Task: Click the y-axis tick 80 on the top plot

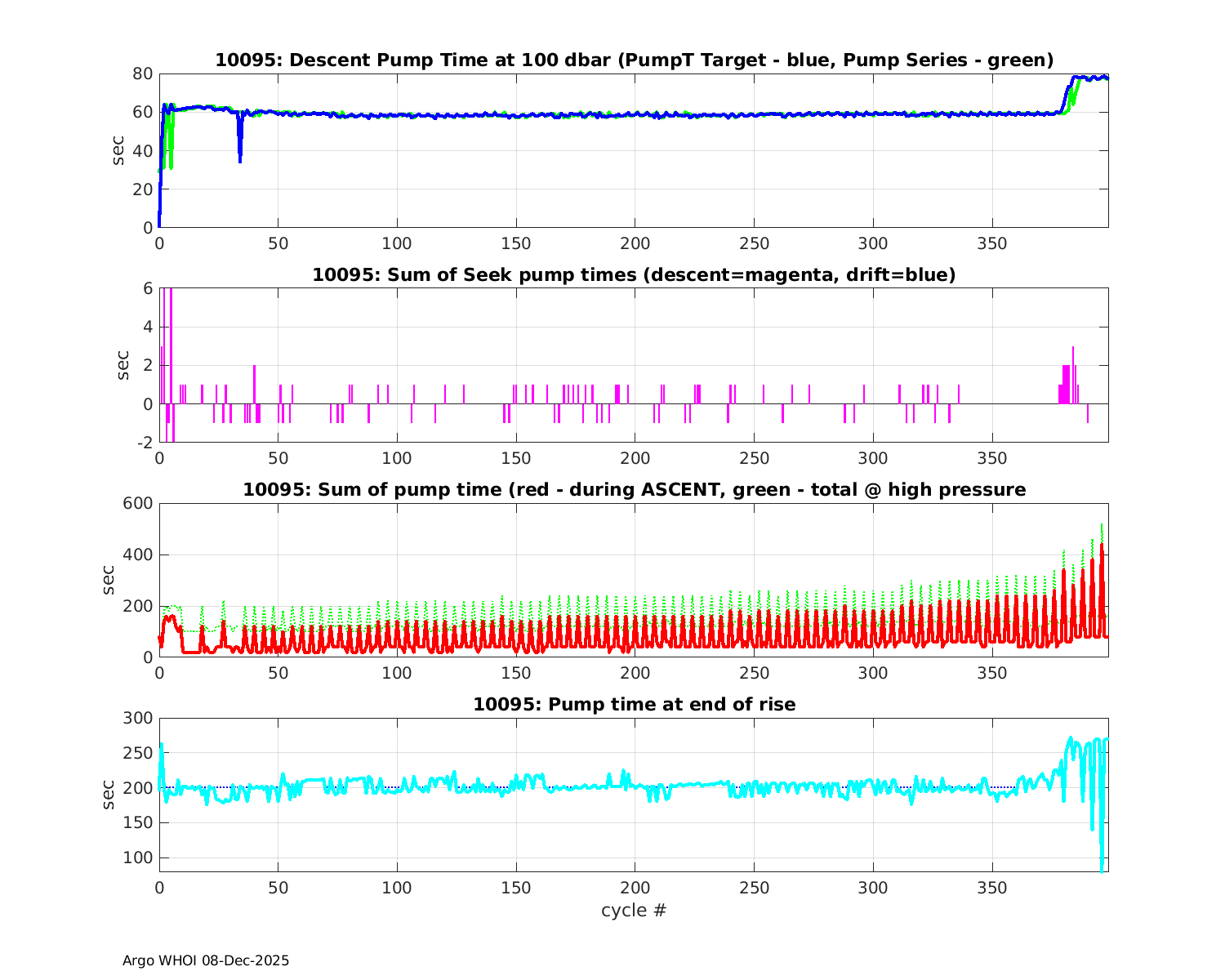Action: coord(143,73)
